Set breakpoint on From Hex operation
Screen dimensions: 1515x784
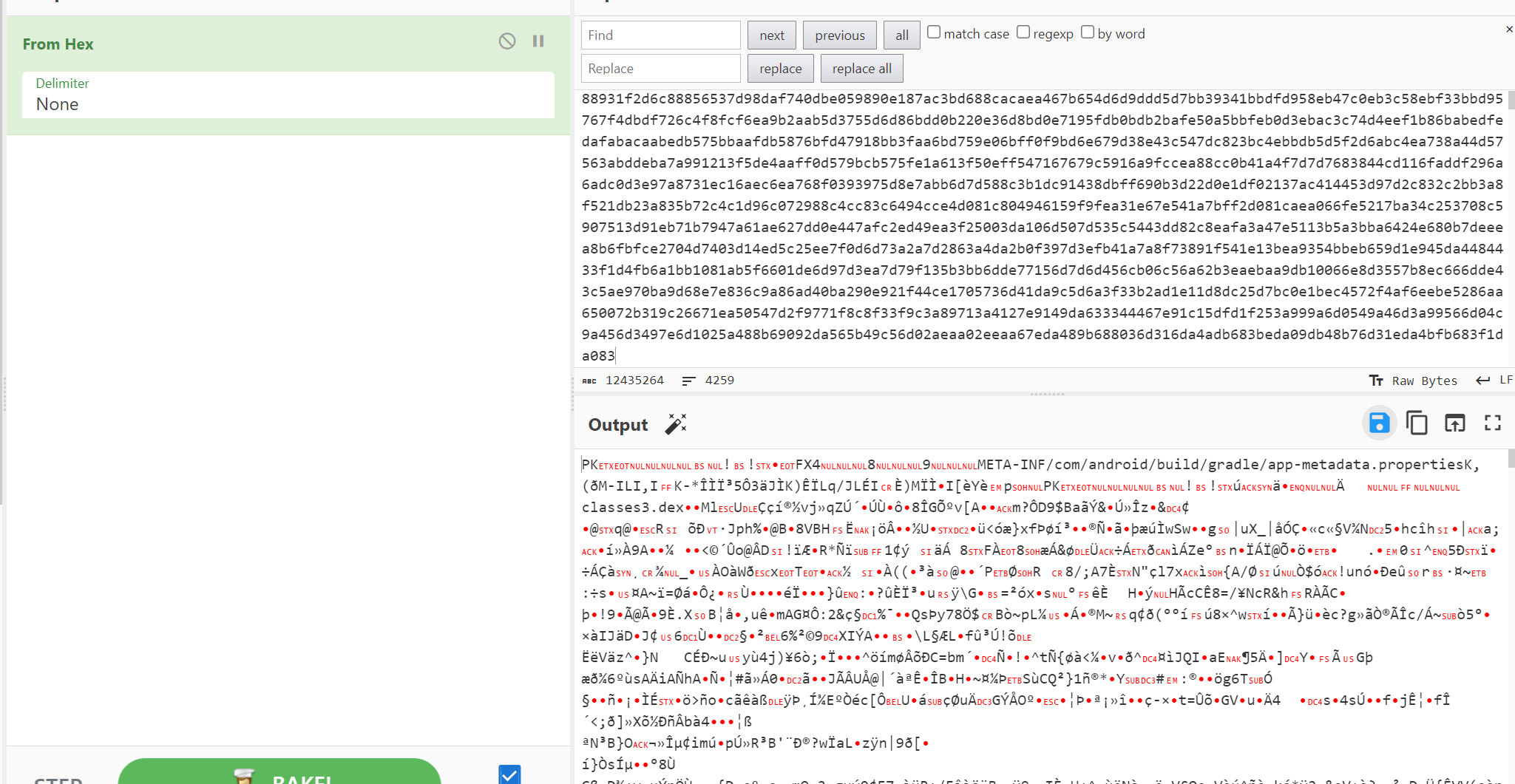point(538,41)
